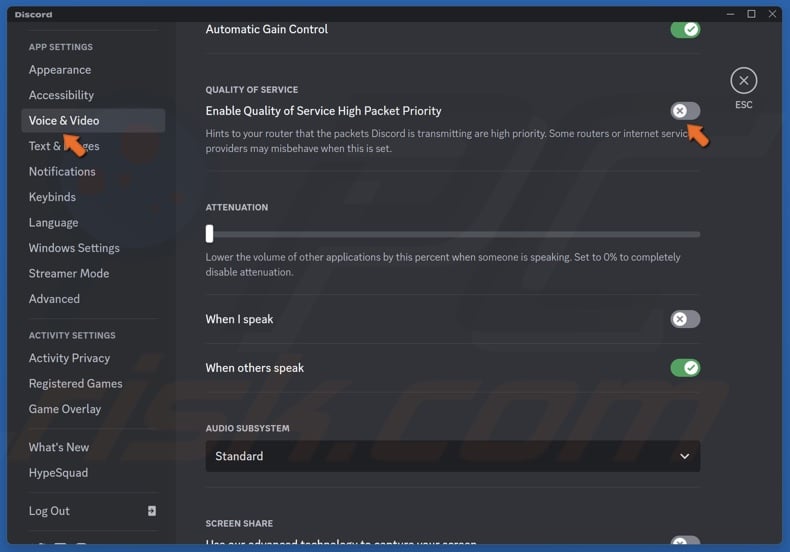Turn on the When I speak switch
Image resolution: width=790 pixels, height=552 pixels.
[685, 319]
